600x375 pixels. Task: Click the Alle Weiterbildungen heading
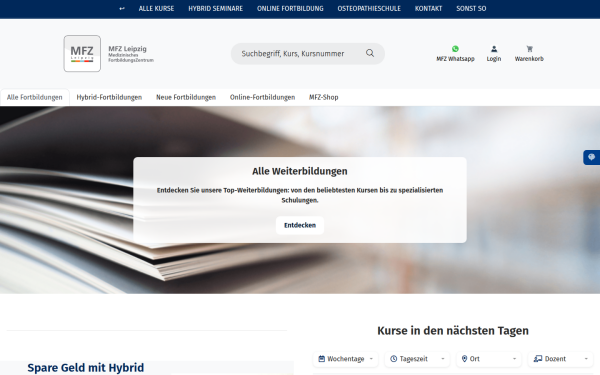coord(300,171)
